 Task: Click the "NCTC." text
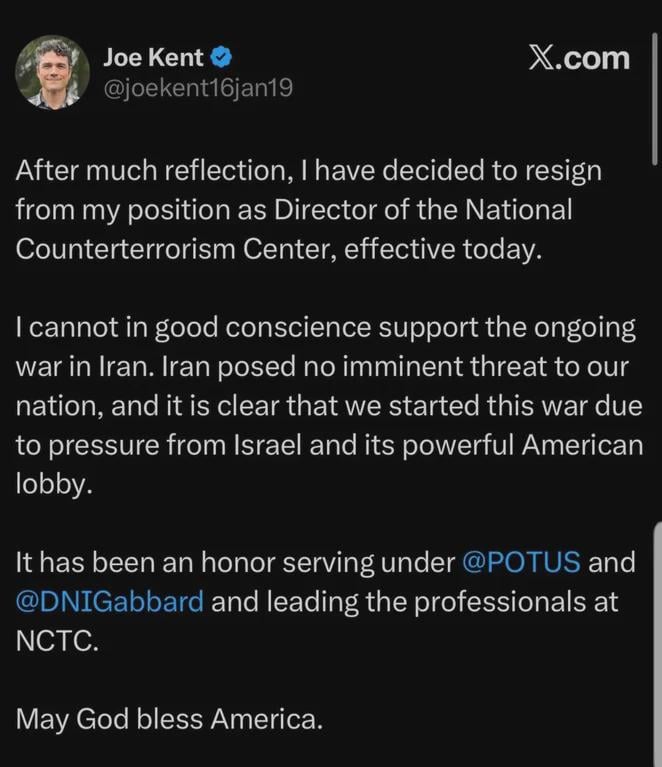(57, 641)
